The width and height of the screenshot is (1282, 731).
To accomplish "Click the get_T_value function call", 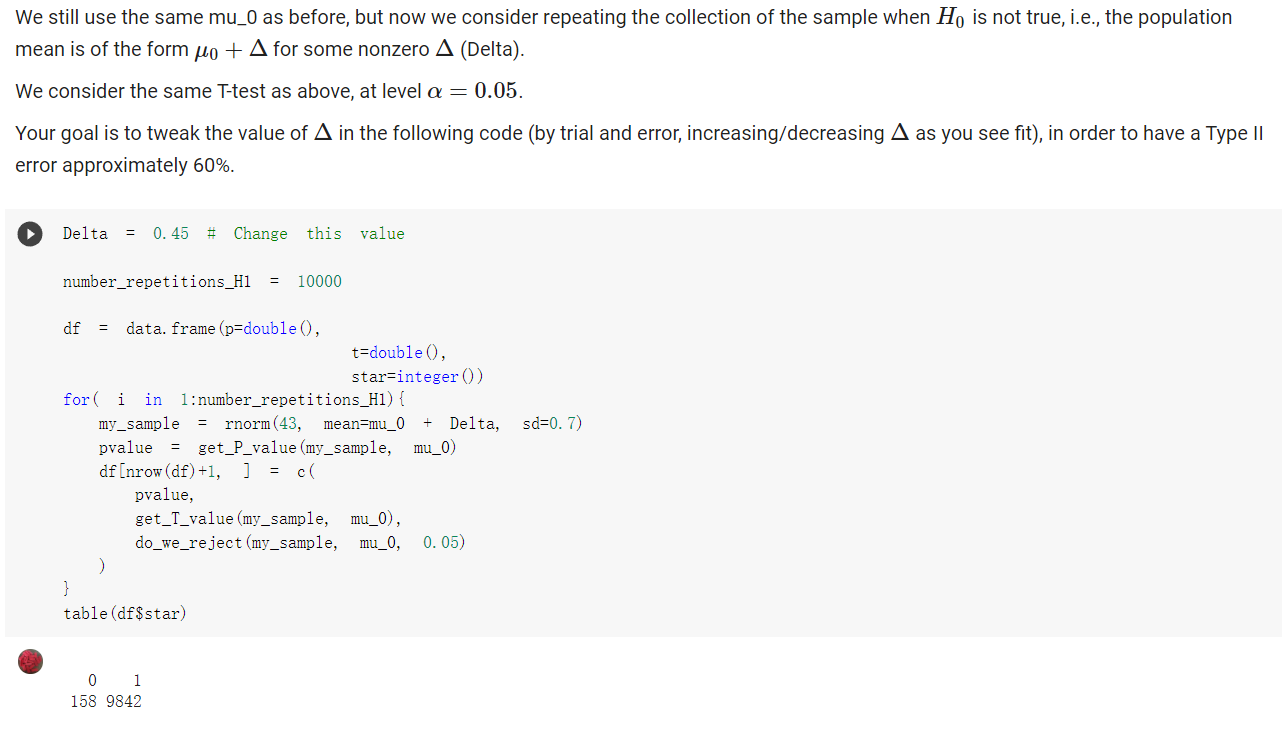I will [268, 519].
